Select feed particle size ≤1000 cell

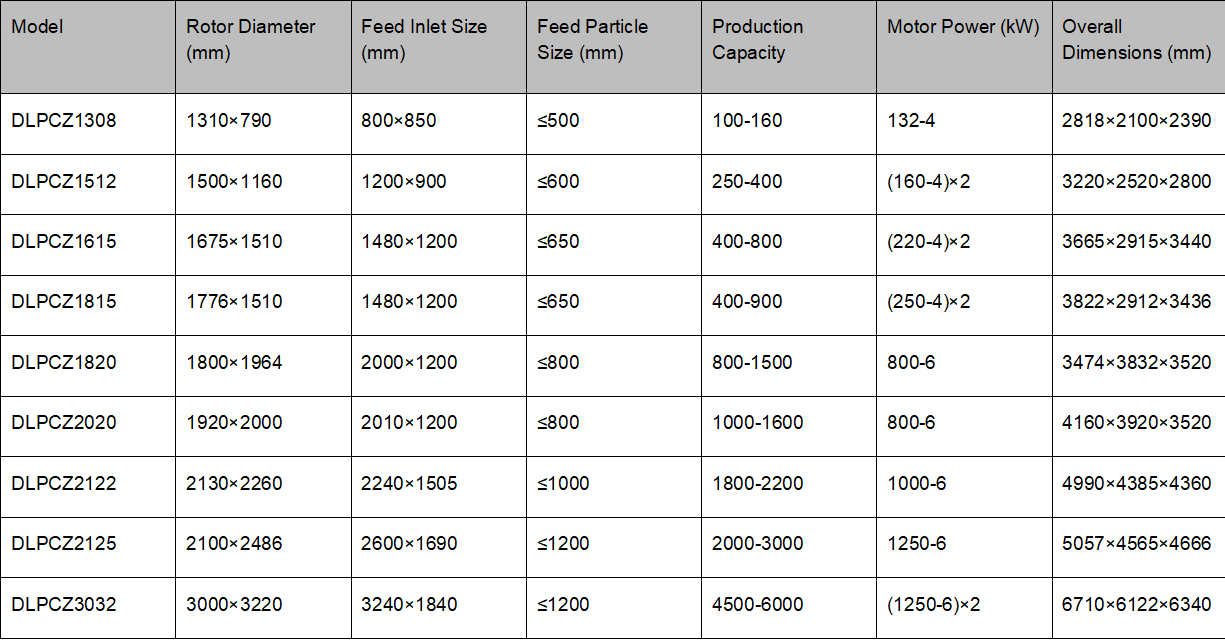pos(614,486)
